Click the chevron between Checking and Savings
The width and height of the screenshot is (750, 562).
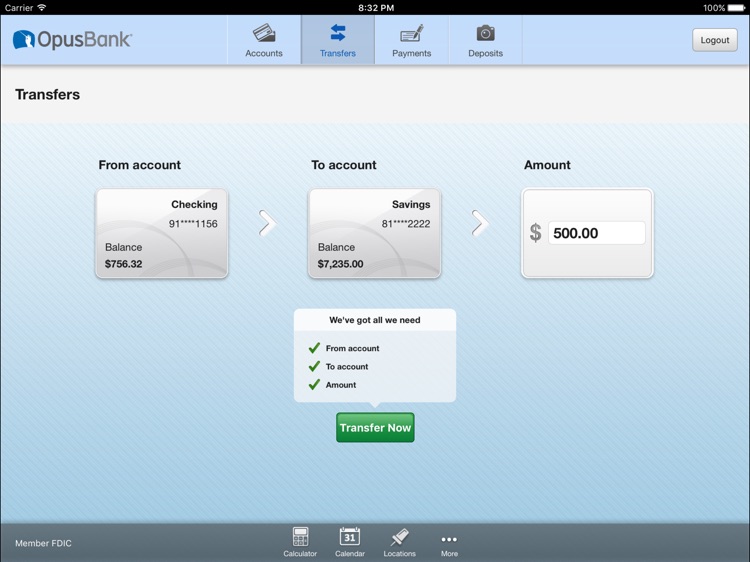(x=267, y=223)
